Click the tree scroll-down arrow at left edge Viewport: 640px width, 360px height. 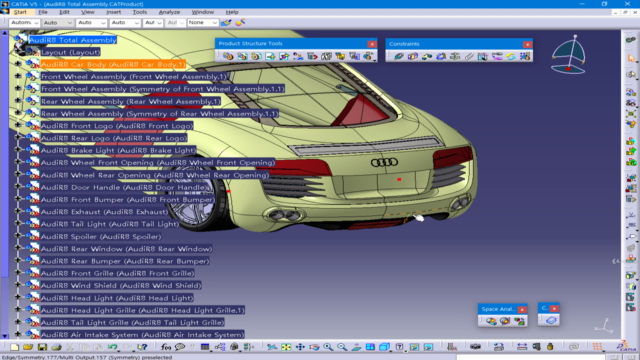coord(4,336)
